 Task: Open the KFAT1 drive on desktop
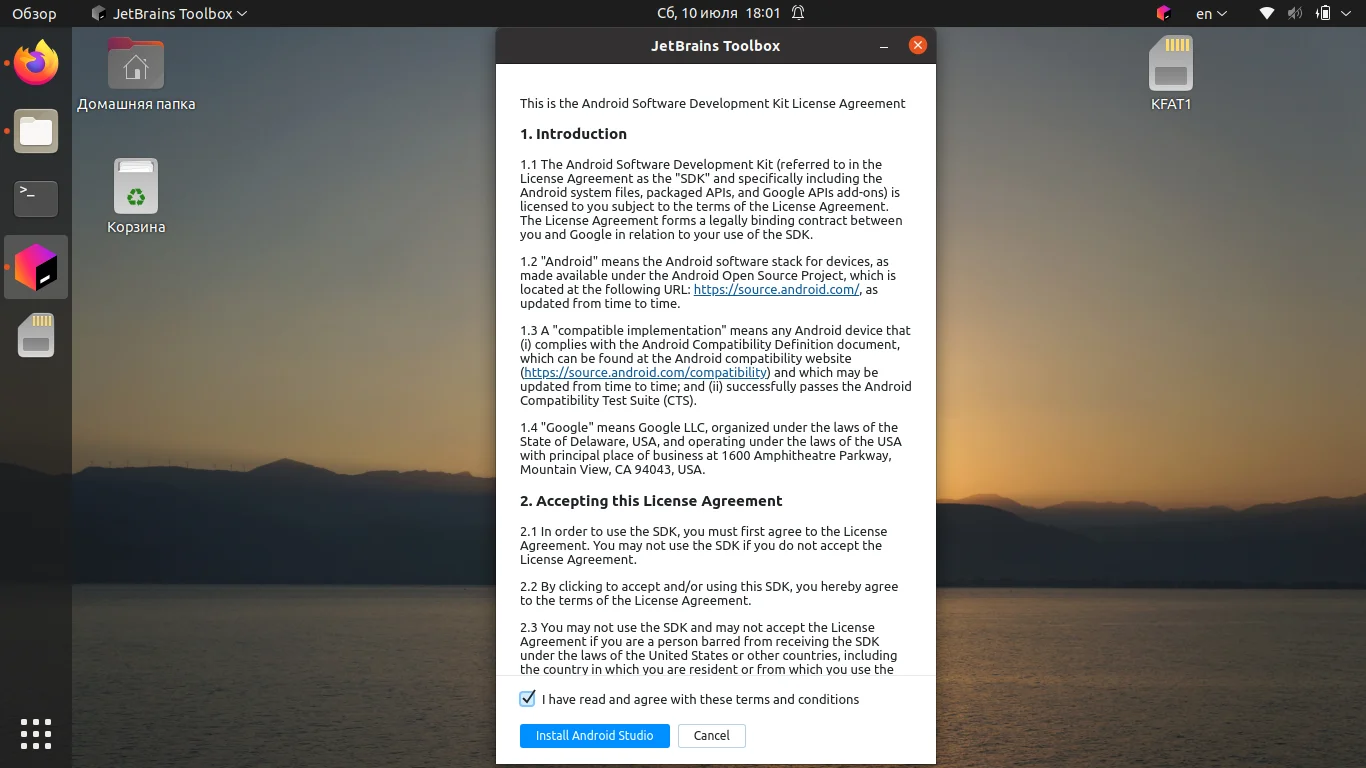1171,74
